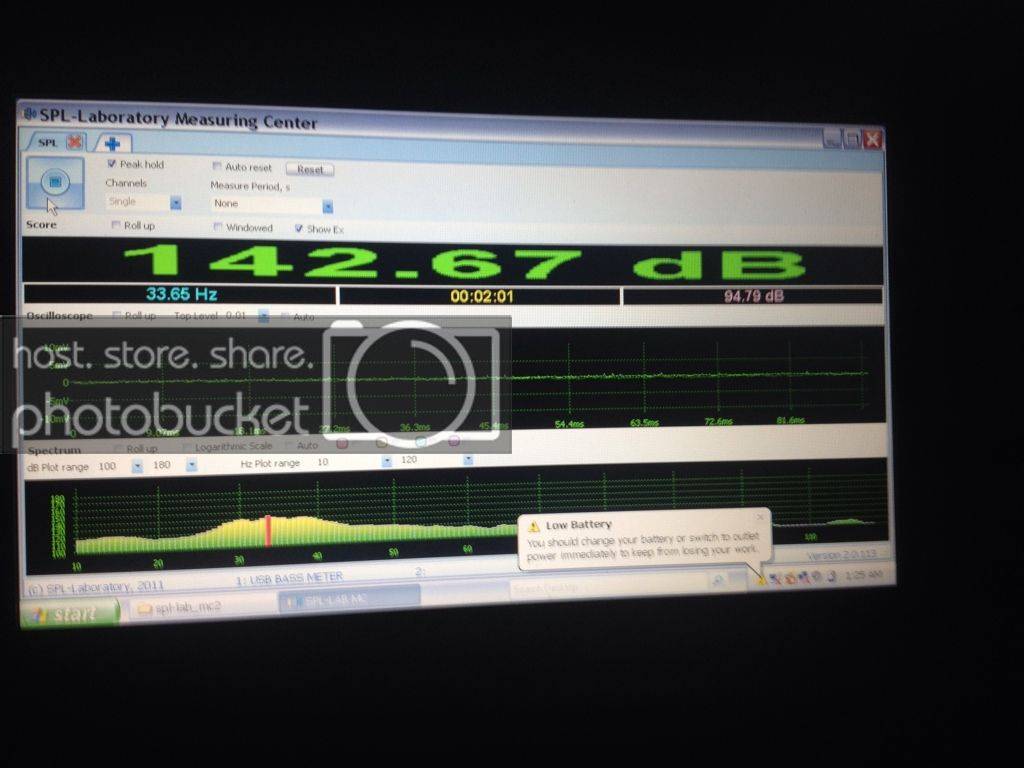Maximize the SPL-Laboratory window

pos(852,138)
